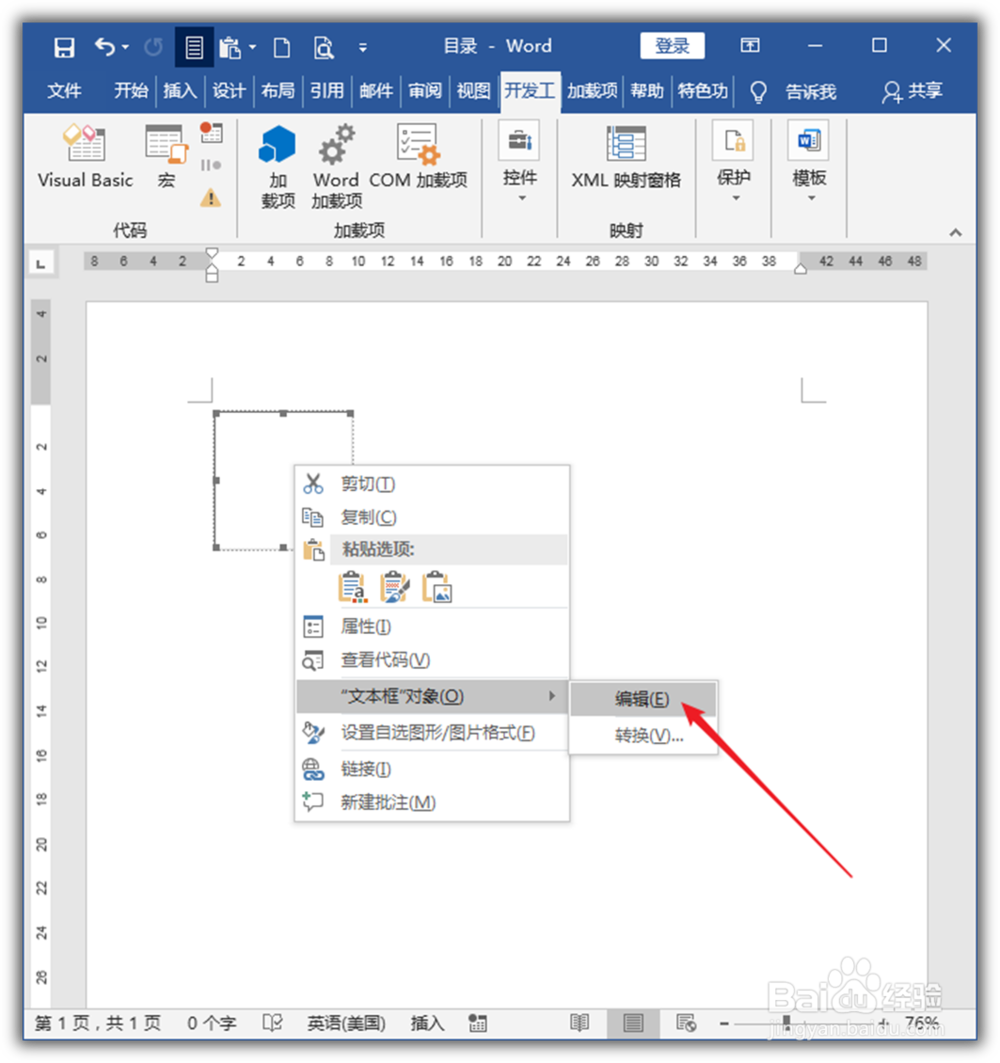
Task: Switch to the 插入 tab
Action: (x=180, y=90)
